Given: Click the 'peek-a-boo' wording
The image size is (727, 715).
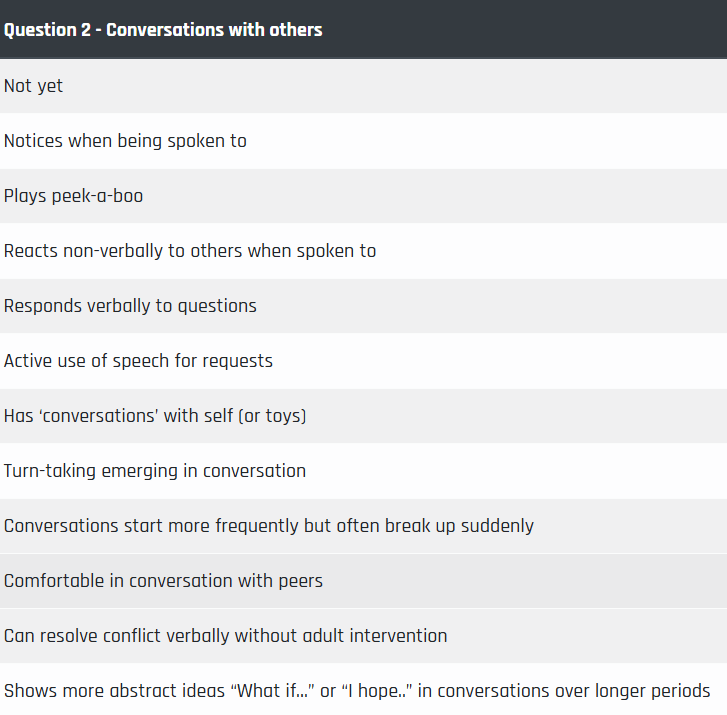Looking at the screenshot, I should click(97, 197).
